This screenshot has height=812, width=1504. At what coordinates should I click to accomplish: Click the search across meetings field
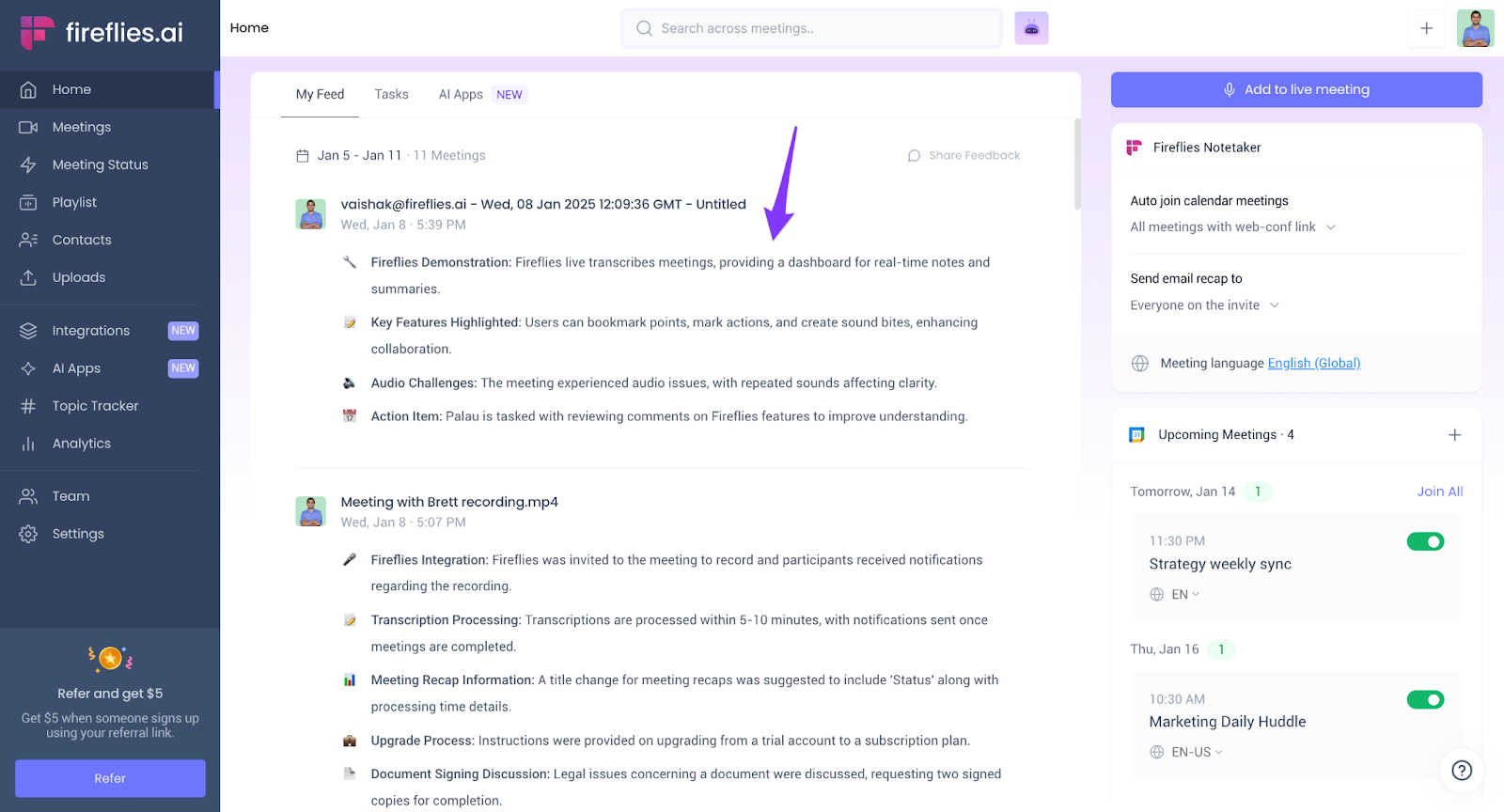click(x=811, y=28)
